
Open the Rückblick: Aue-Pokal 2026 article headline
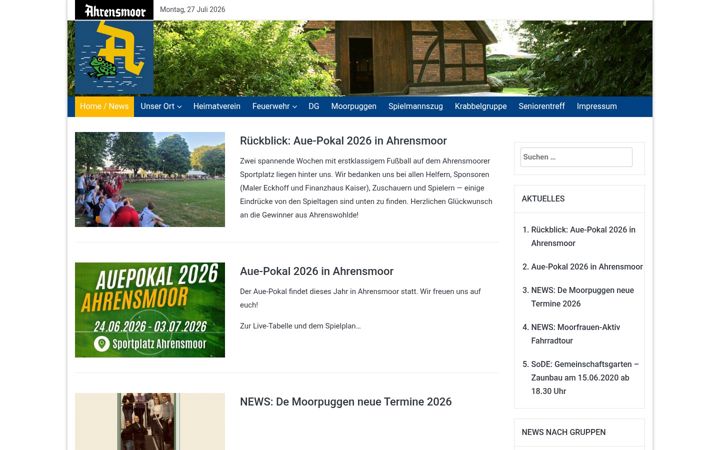(343, 141)
